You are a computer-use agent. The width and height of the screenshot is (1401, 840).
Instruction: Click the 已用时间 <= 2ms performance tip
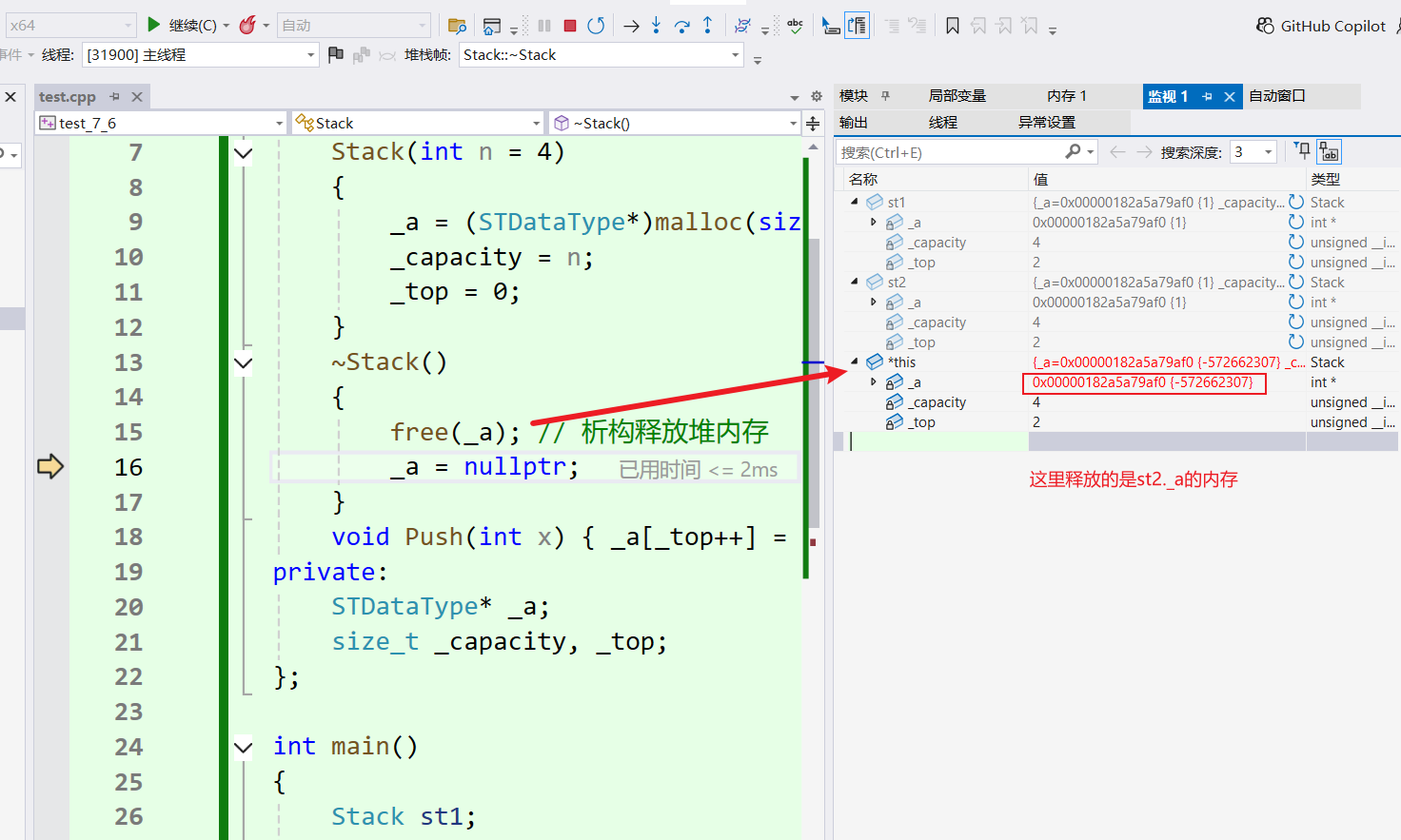[x=698, y=469]
